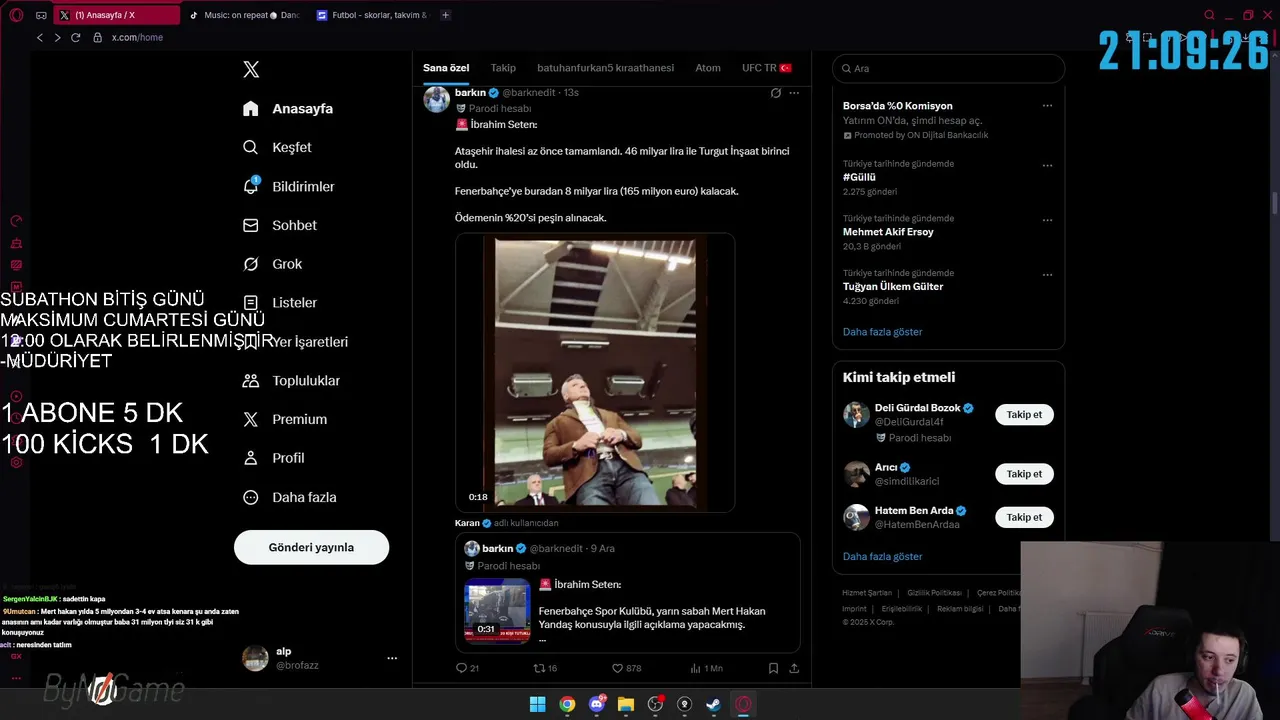1280x720 pixels.
Task: Open options for #Güllü trend
Action: (1047, 165)
